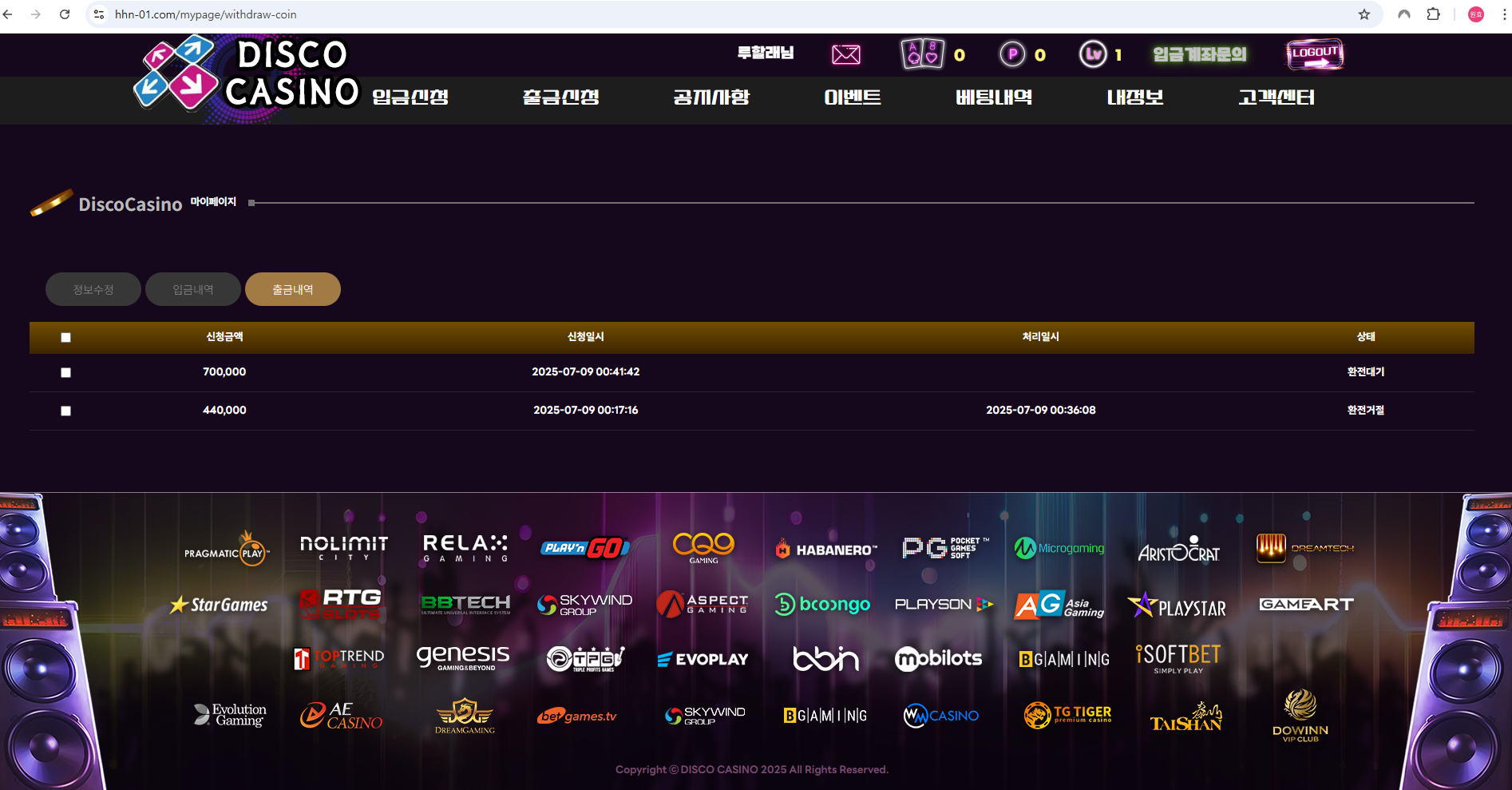Click the Dowinn VIP Club logo
The image size is (1512, 790).
click(1300, 716)
